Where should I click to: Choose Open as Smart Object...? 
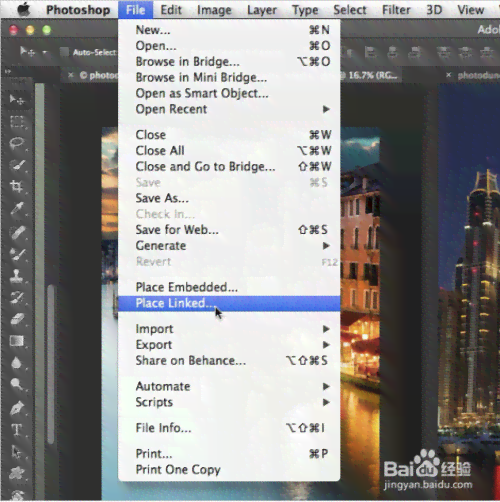click(229, 93)
